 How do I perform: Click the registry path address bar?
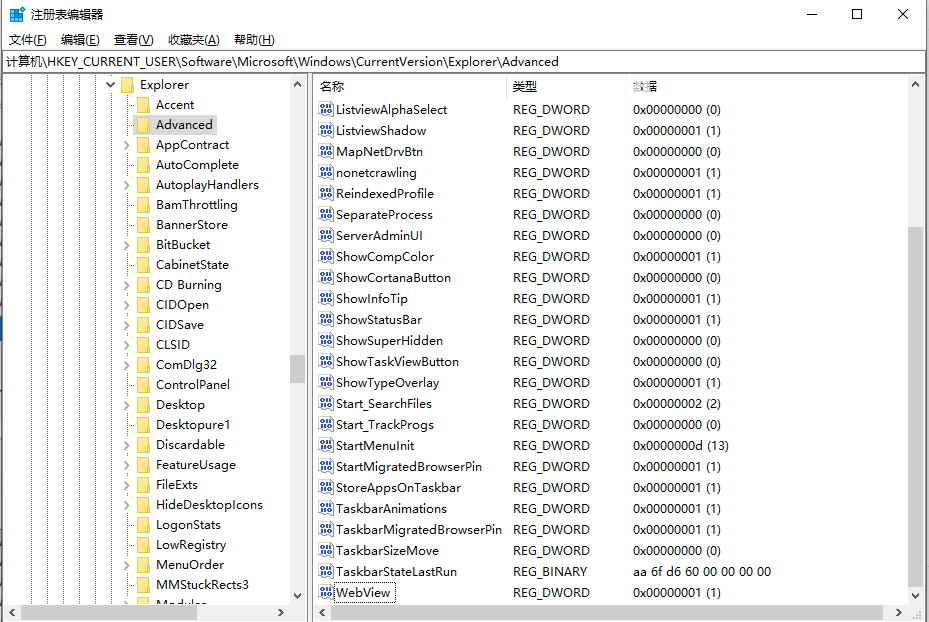click(x=464, y=62)
